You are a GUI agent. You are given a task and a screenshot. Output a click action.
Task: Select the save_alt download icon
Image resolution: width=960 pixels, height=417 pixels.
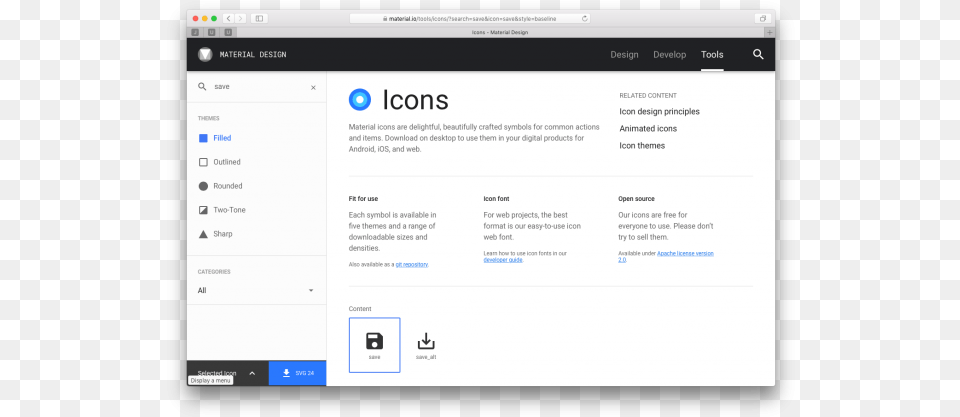[426, 344]
